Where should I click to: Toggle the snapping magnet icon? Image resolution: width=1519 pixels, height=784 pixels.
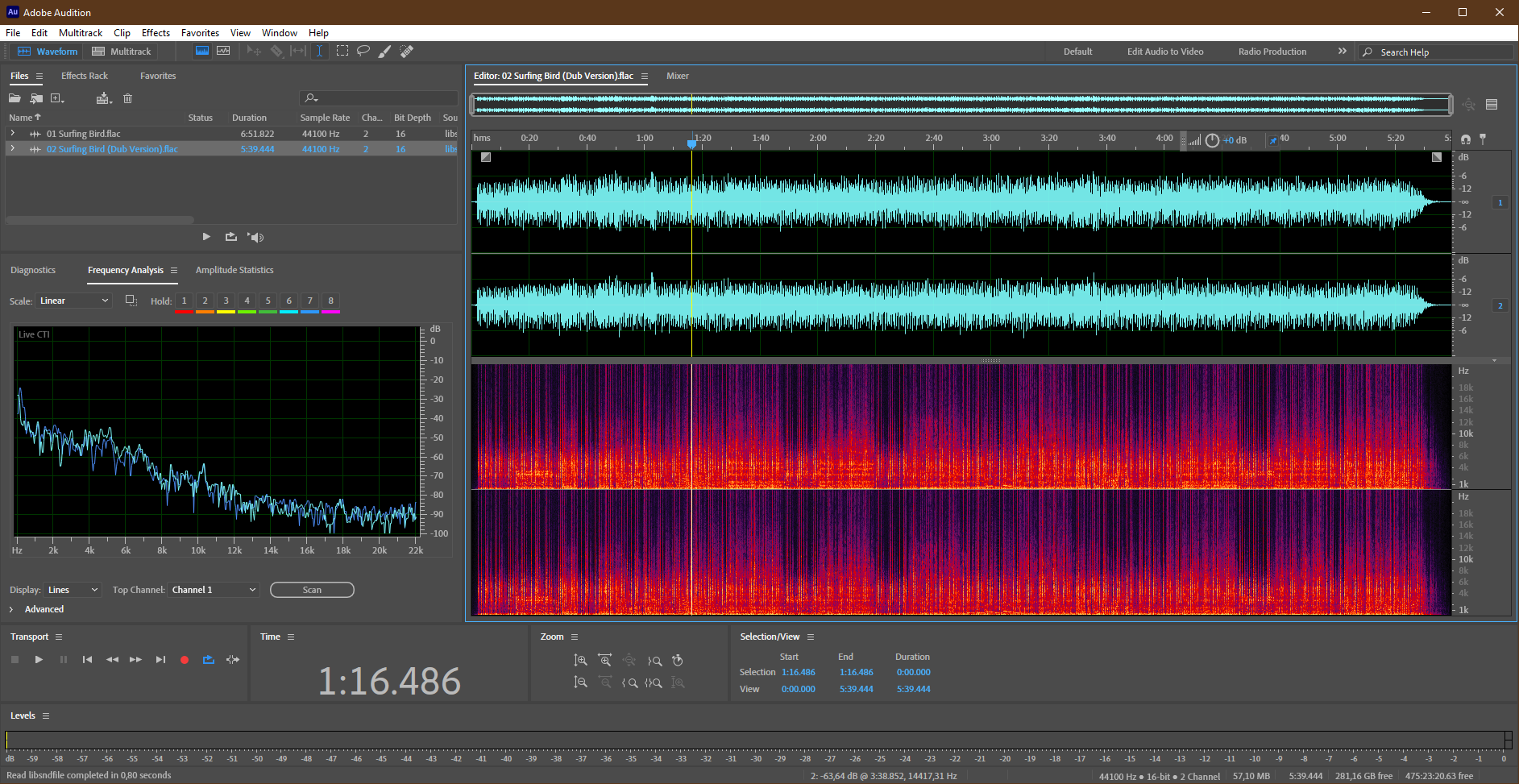(x=1466, y=139)
